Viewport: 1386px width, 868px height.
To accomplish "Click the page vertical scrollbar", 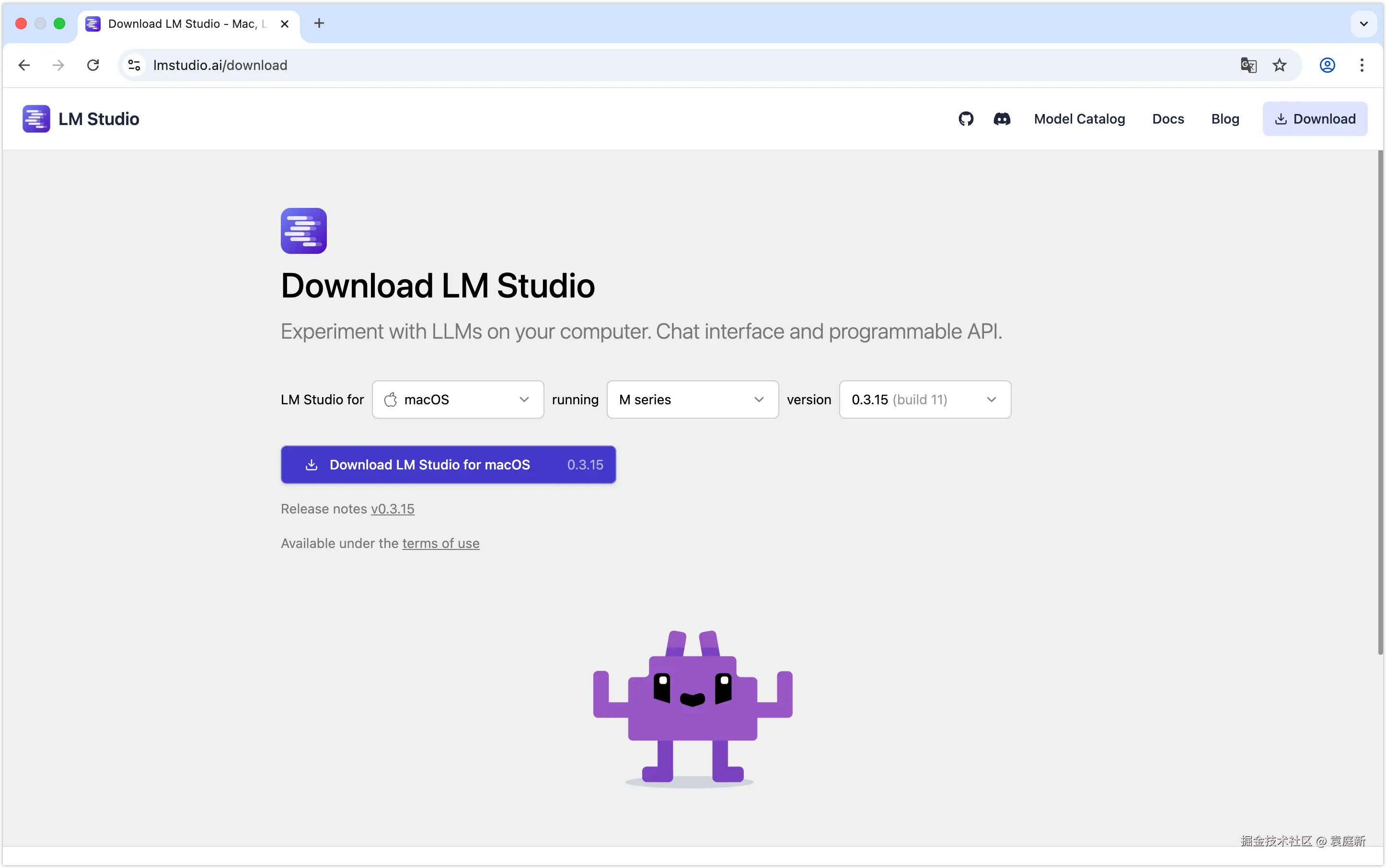I will tap(1380, 402).
